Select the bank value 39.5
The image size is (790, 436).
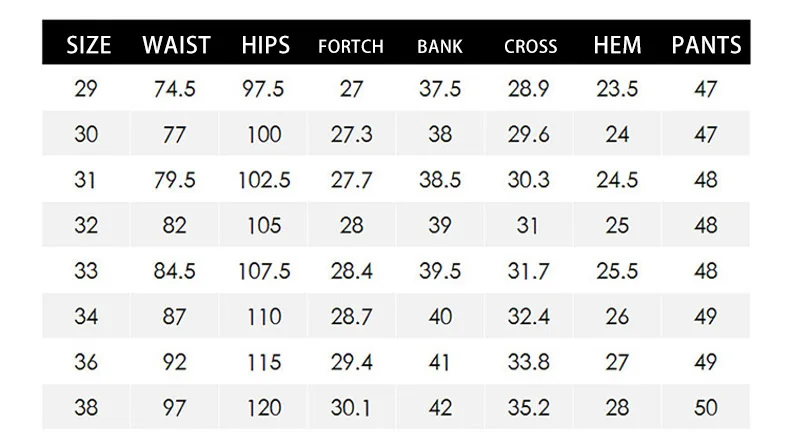(x=439, y=272)
